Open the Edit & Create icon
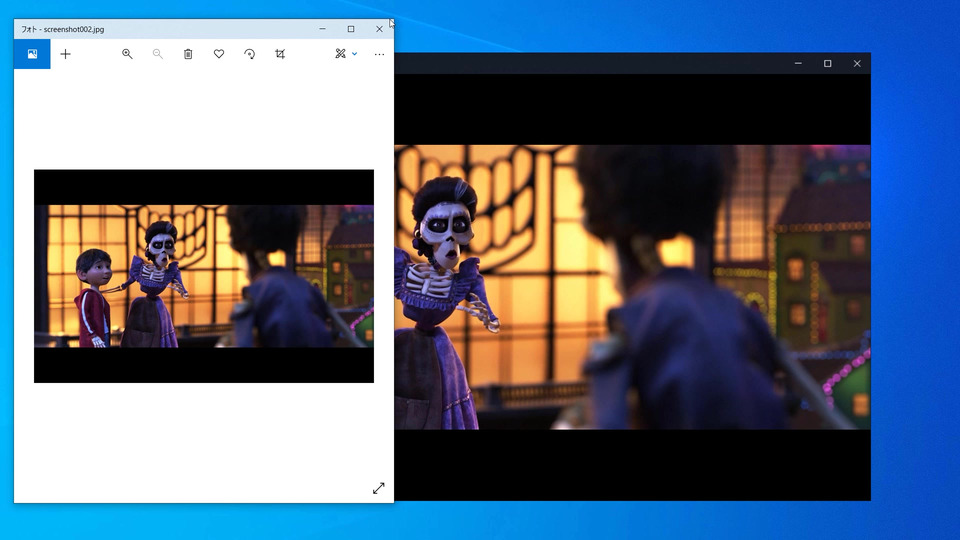This screenshot has height=540, width=960. (340, 54)
